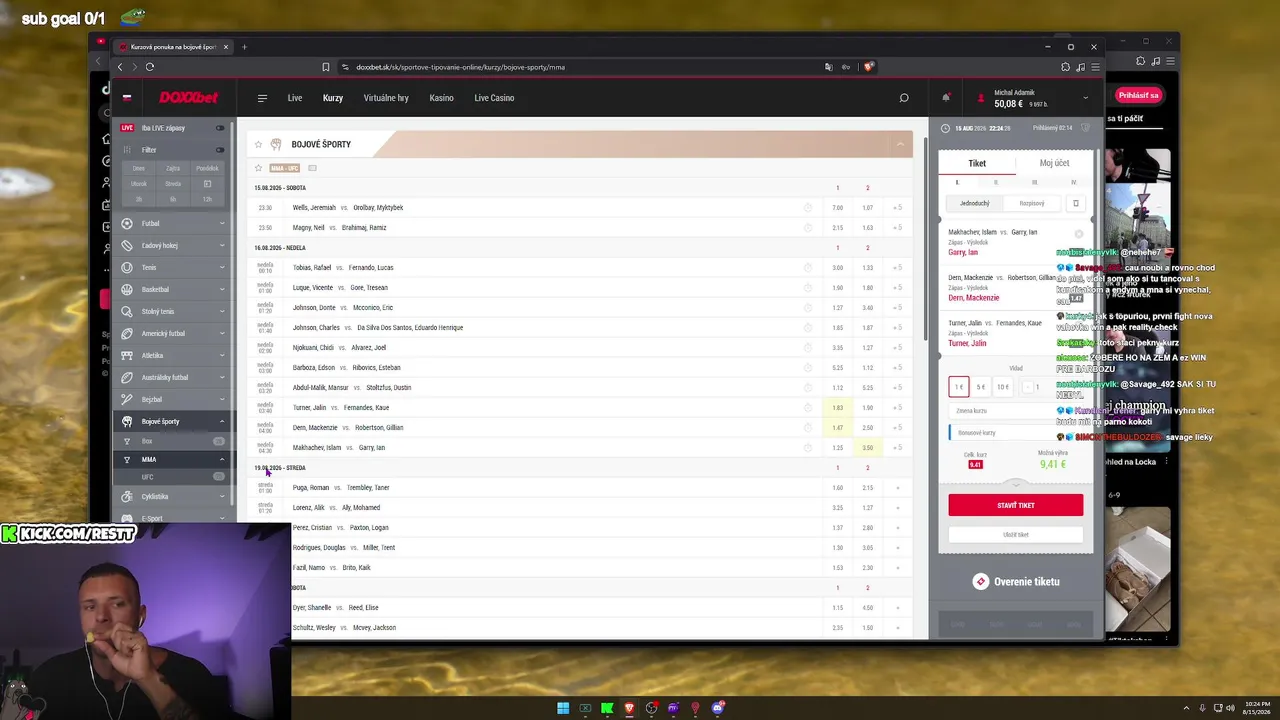
Task: Open the new tab plus button
Action: pyautogui.click(x=244, y=47)
